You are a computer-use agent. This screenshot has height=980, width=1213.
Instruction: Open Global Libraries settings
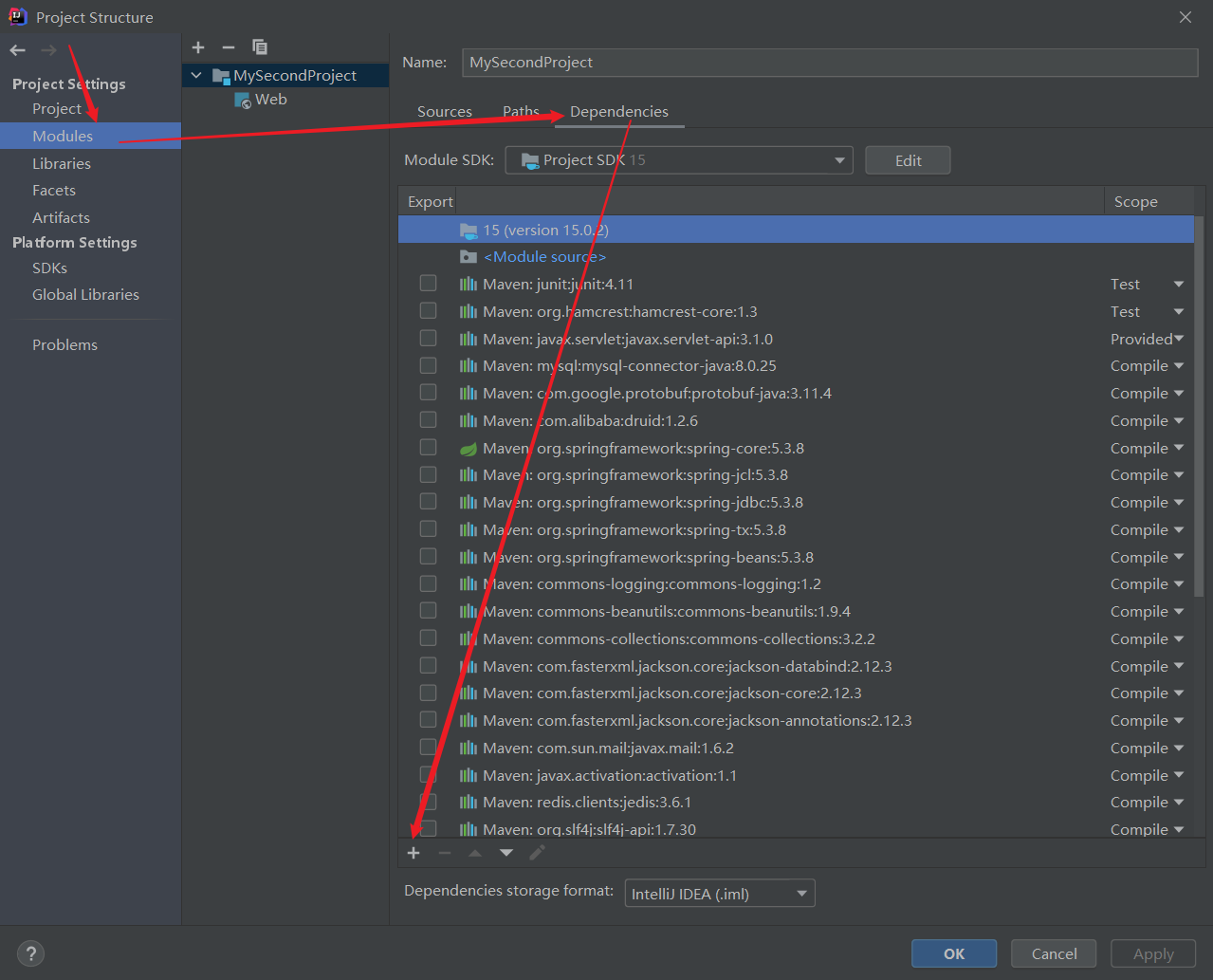[x=85, y=295]
